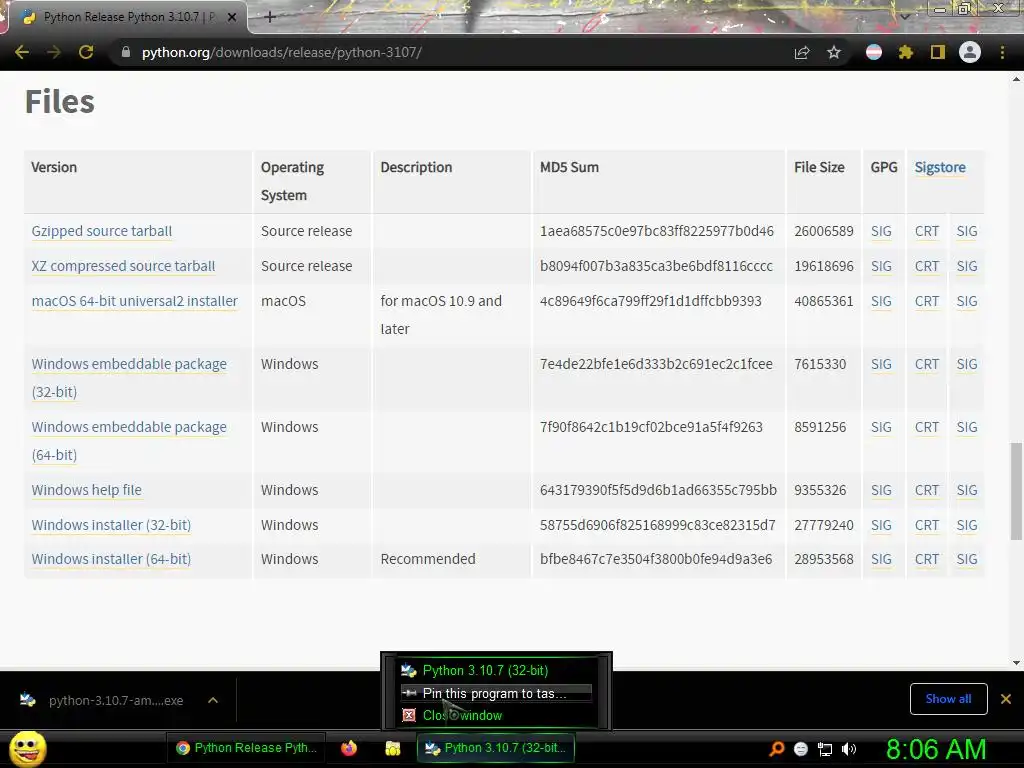Click Python 3.10.7 (32-bit) taskbar button
This screenshot has width=1024, height=768.
[496, 748]
